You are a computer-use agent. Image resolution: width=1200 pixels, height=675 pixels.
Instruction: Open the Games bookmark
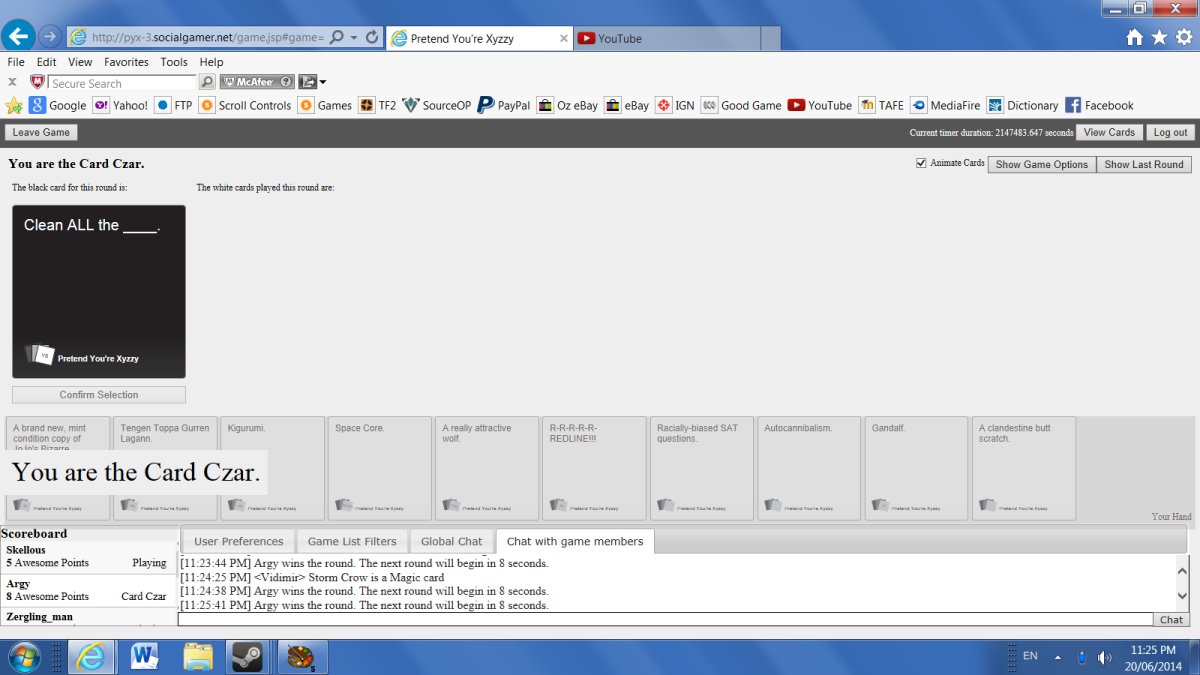point(325,105)
